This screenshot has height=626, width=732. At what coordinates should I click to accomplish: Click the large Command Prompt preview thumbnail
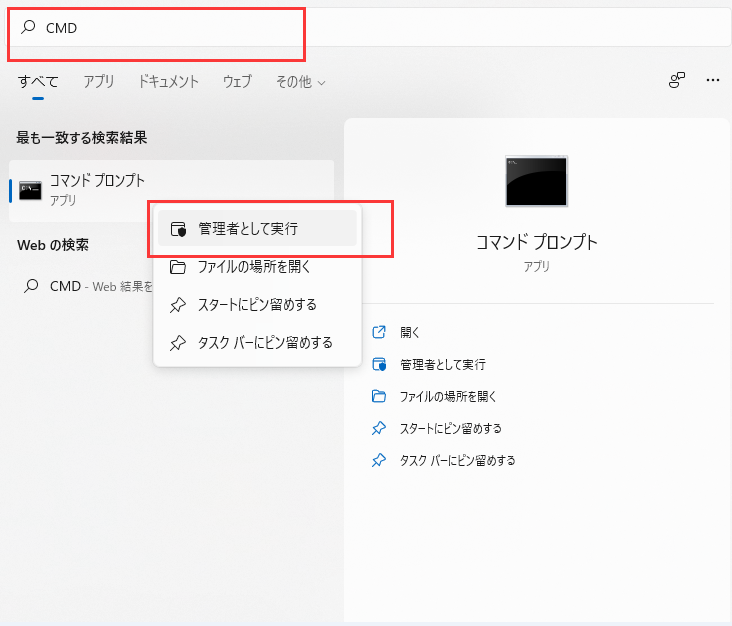(x=536, y=181)
